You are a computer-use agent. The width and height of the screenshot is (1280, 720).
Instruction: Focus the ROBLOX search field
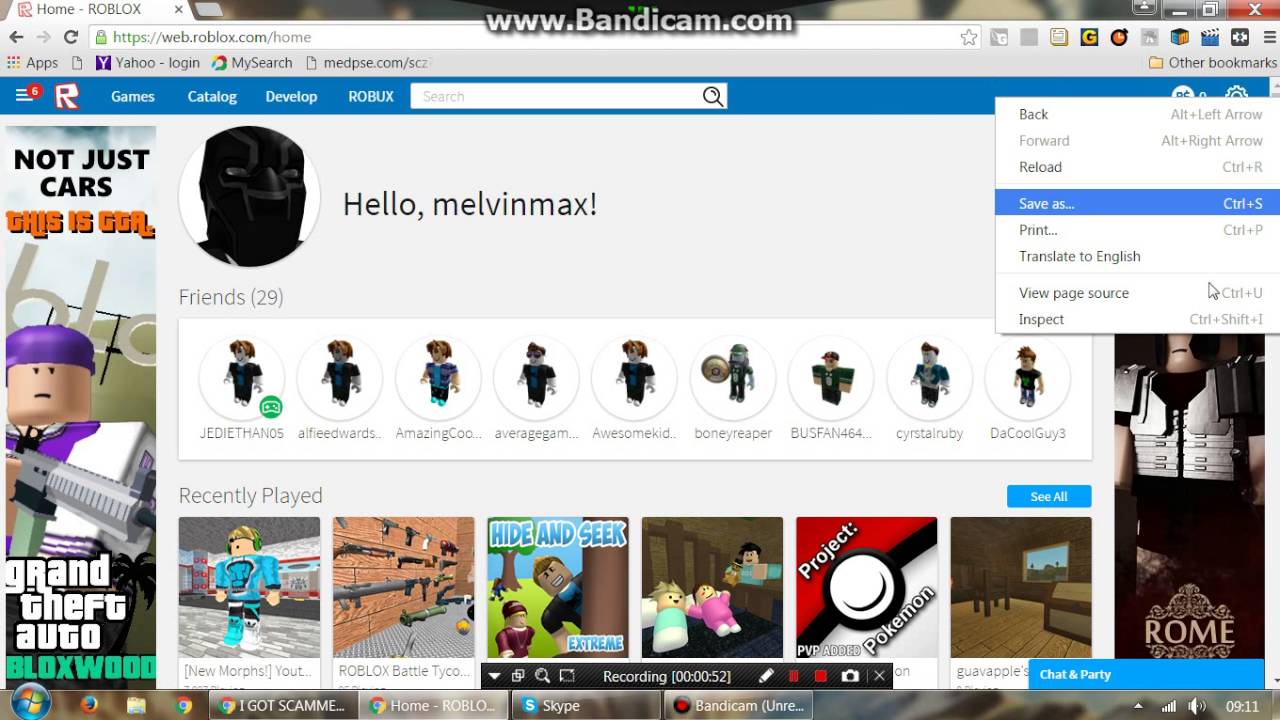tap(556, 96)
